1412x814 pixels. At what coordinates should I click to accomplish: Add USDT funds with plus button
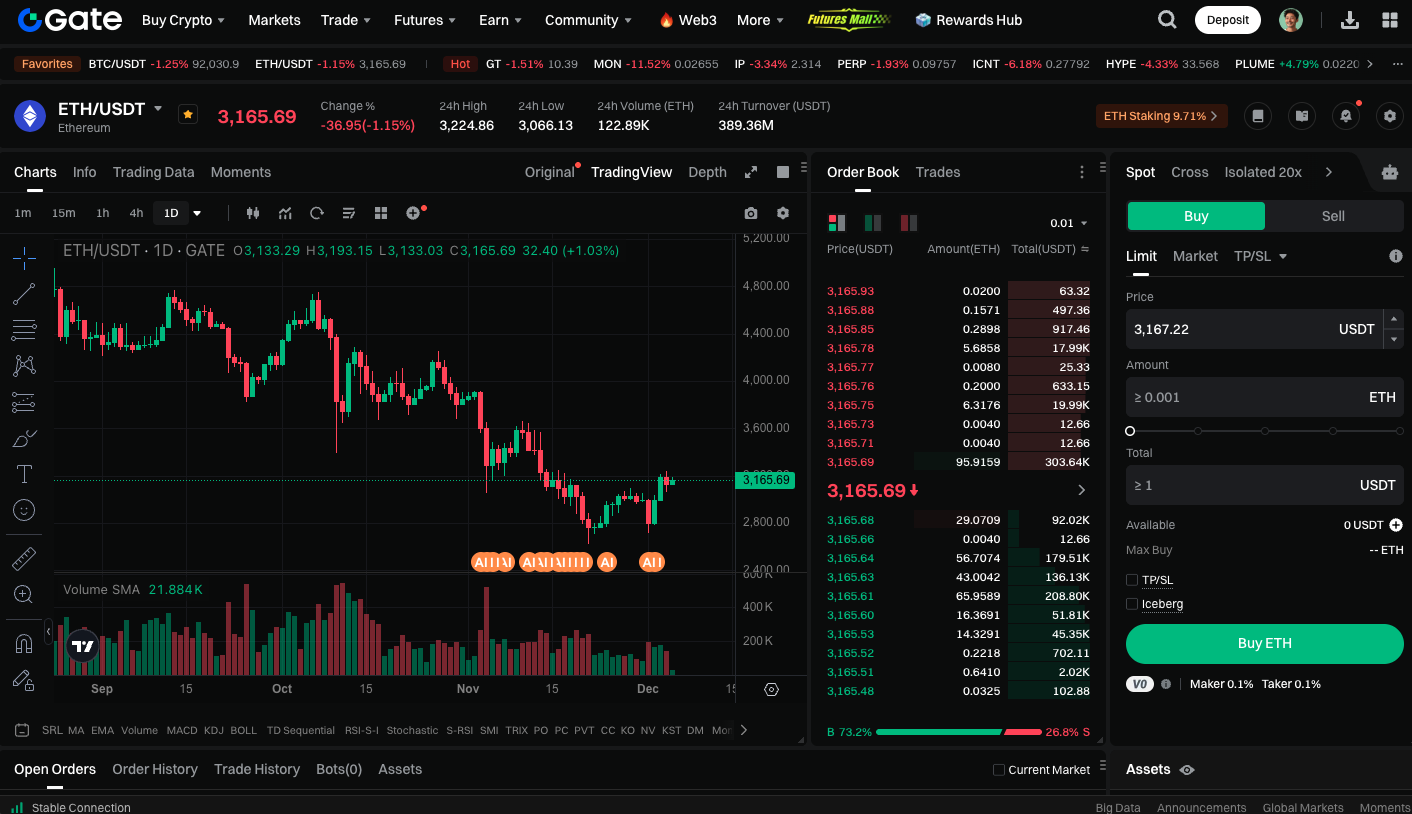(x=1396, y=525)
